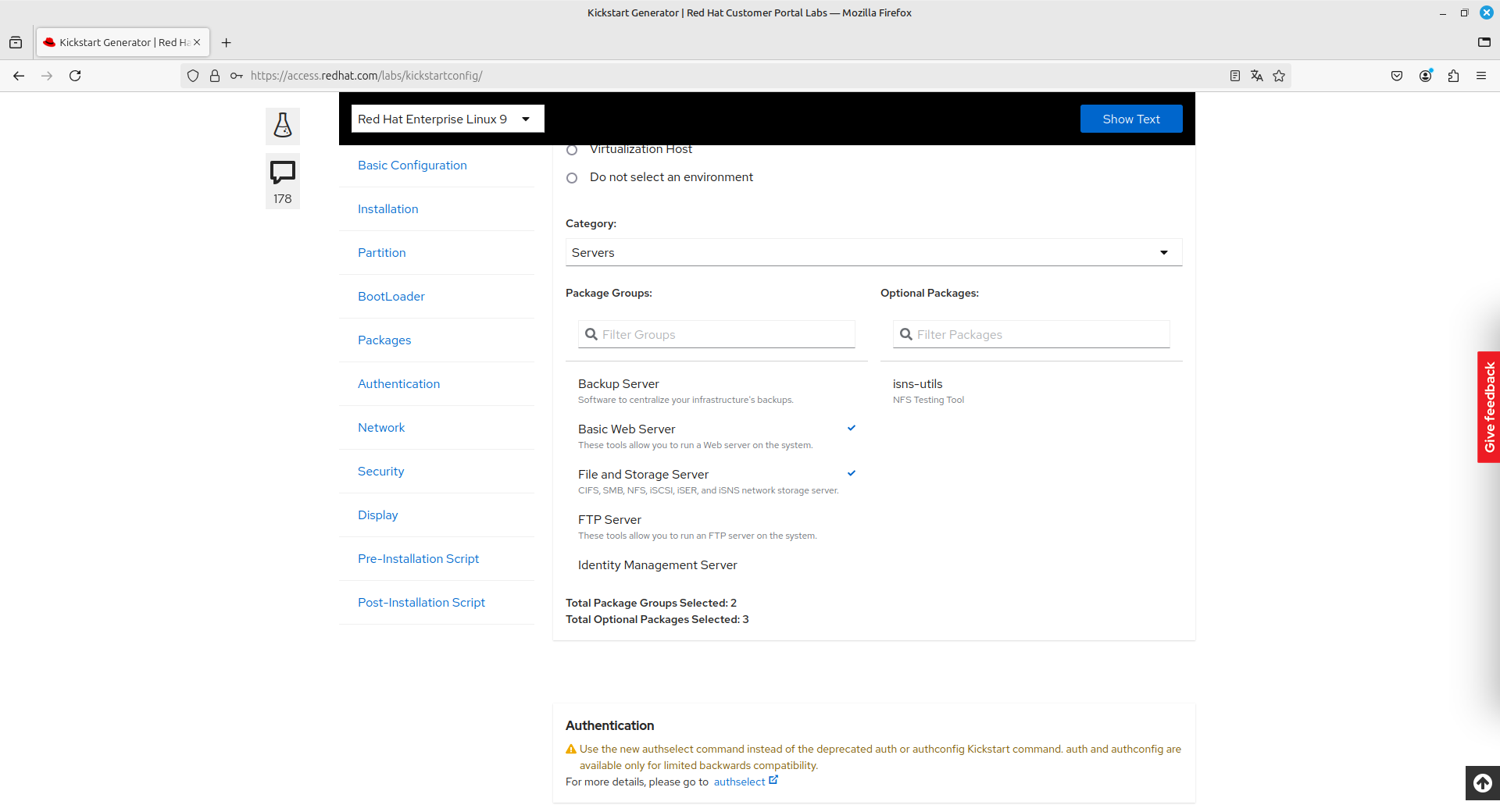Click the warning triangle in Authentication
This screenshot has height=812, width=1500.
[571, 750]
